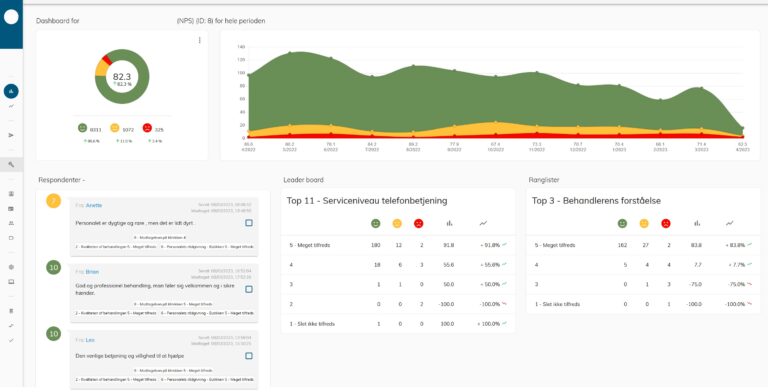Click '+ 83.8%' trend value in Rangliste

[x=735, y=245]
